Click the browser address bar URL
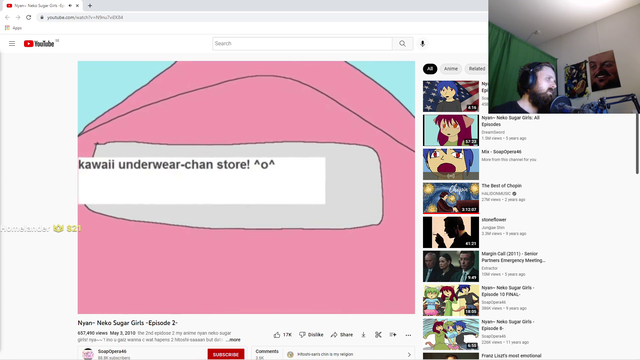The image size is (640, 360). (x=85, y=18)
